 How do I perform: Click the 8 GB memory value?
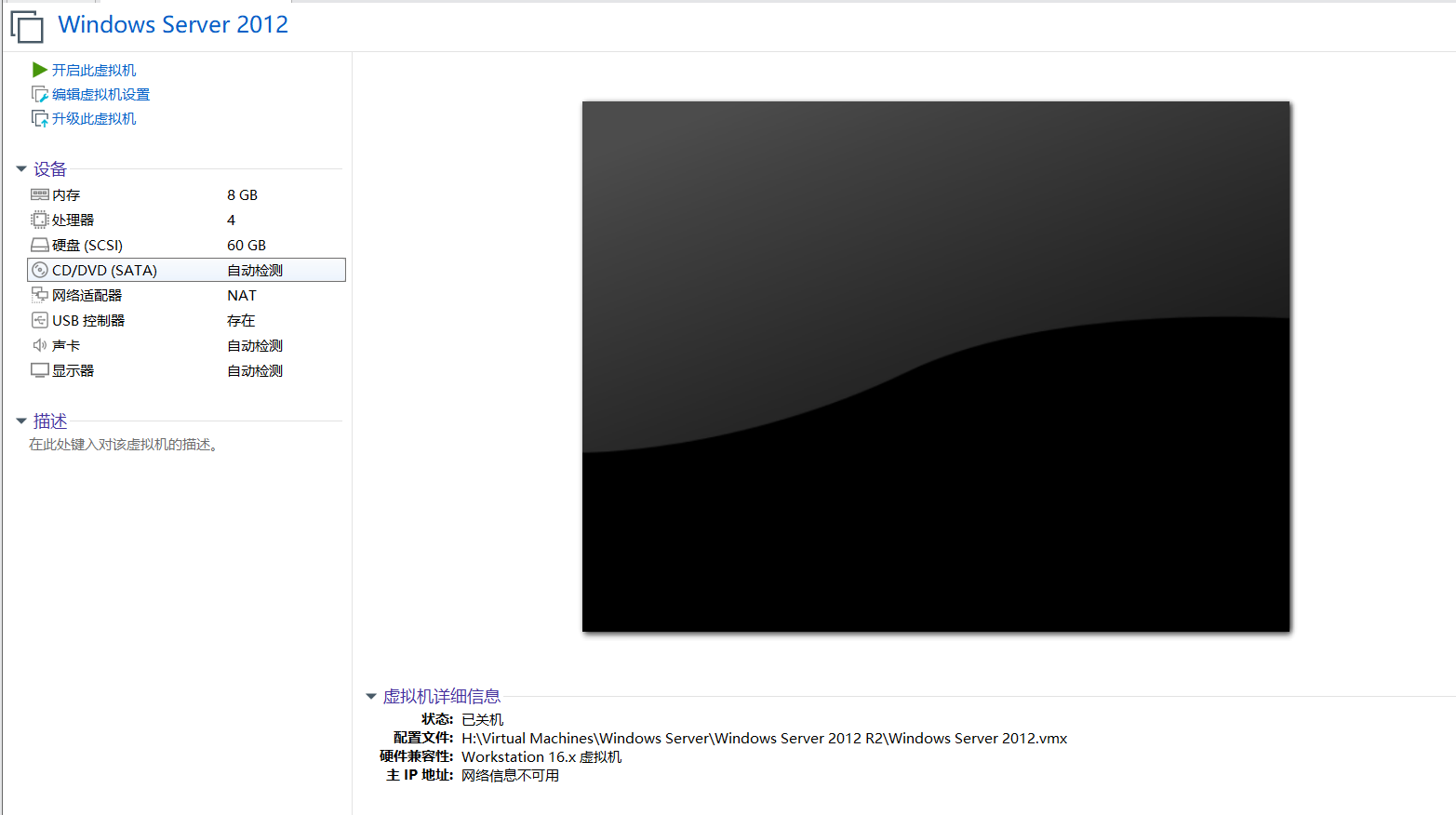242,194
